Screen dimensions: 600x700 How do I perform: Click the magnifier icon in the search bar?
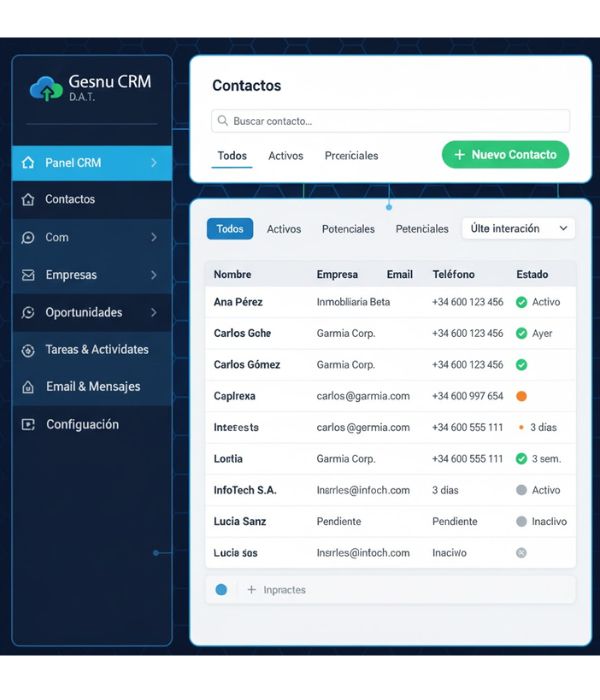coord(223,121)
